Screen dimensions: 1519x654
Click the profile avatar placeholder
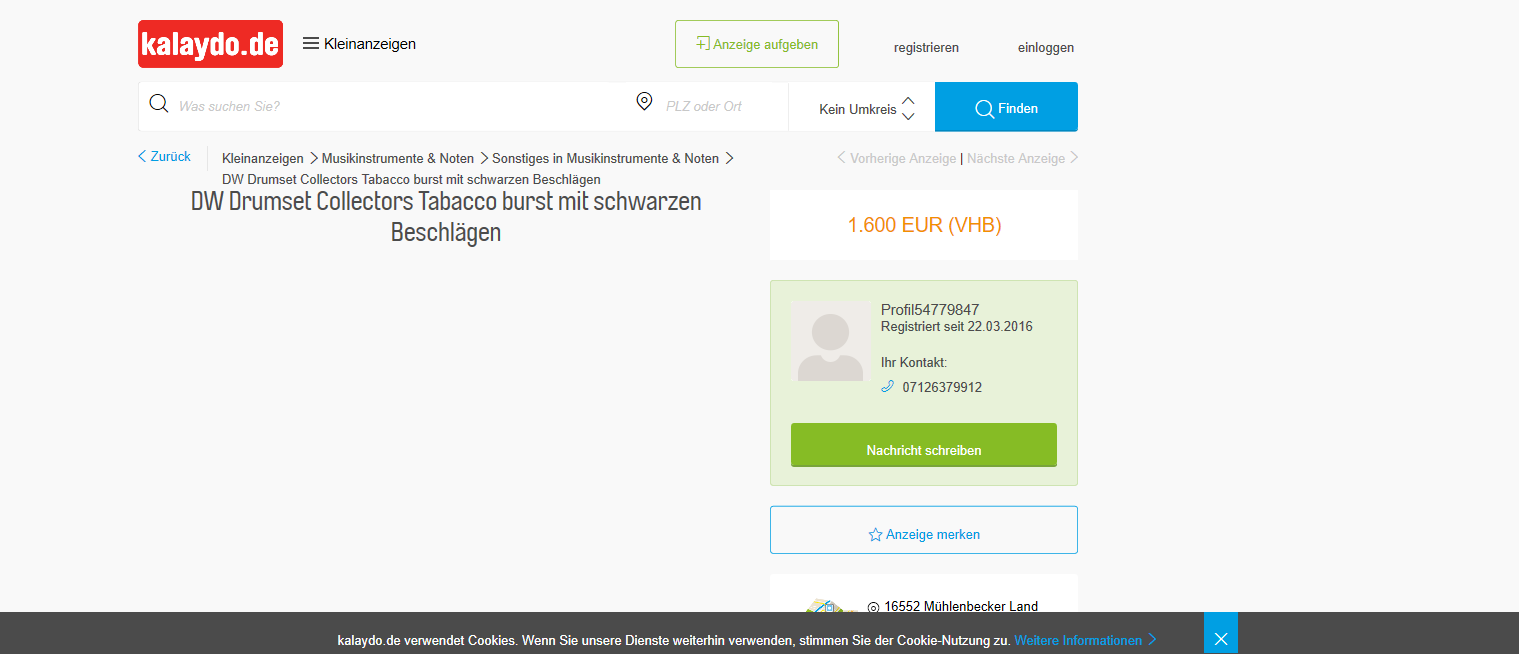click(x=830, y=341)
